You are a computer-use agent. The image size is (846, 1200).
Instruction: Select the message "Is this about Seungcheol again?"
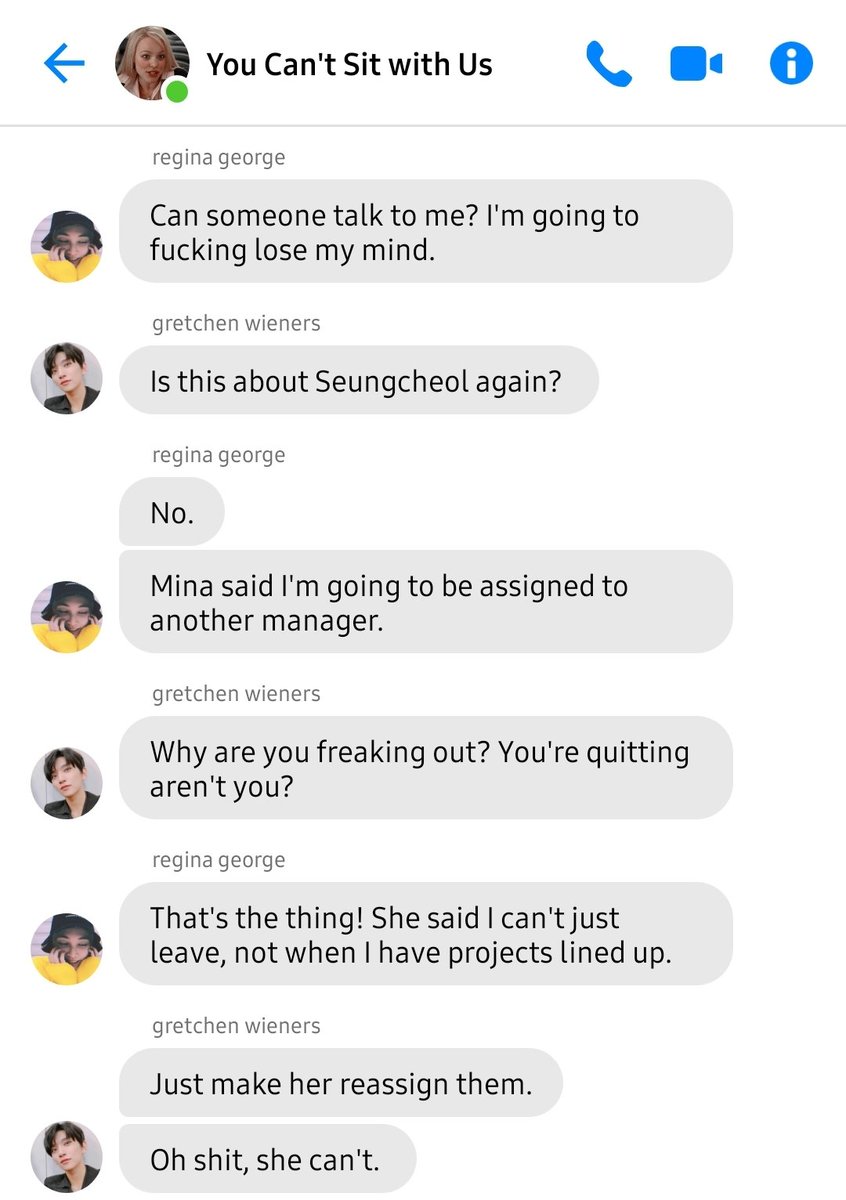tap(359, 380)
